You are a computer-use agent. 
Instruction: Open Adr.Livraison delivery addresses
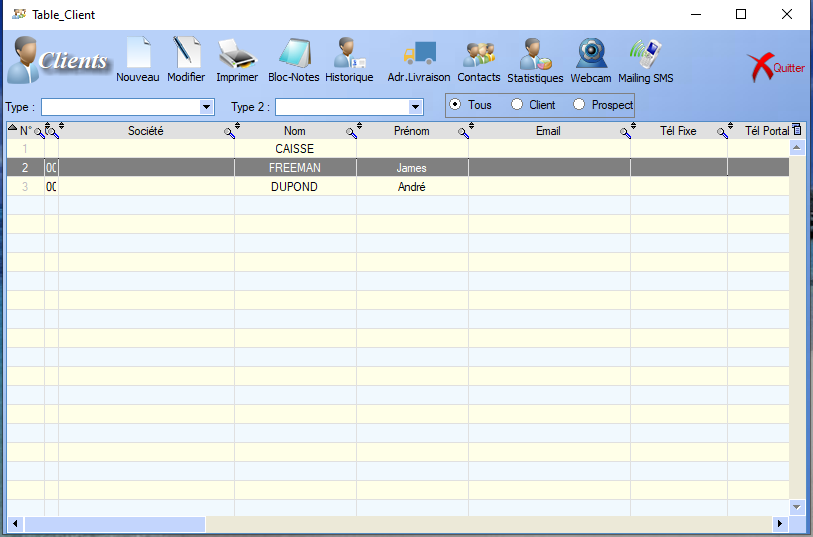pyautogui.click(x=419, y=58)
